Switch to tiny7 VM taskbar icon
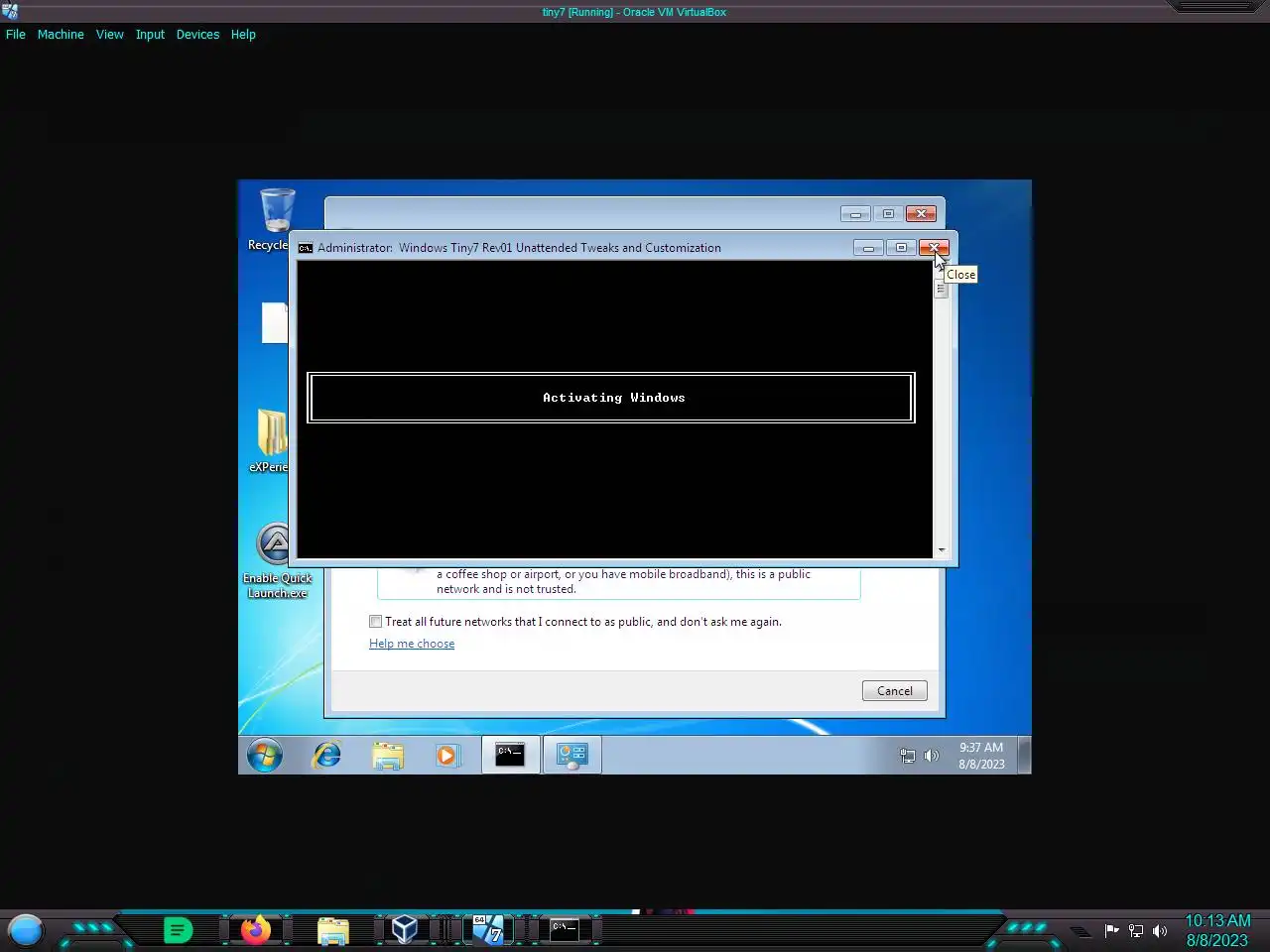 click(x=487, y=930)
